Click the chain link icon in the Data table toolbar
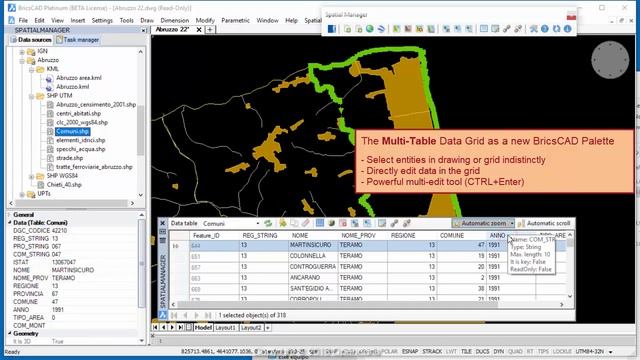Screen dimensions: 640x360 click(x=394, y=223)
